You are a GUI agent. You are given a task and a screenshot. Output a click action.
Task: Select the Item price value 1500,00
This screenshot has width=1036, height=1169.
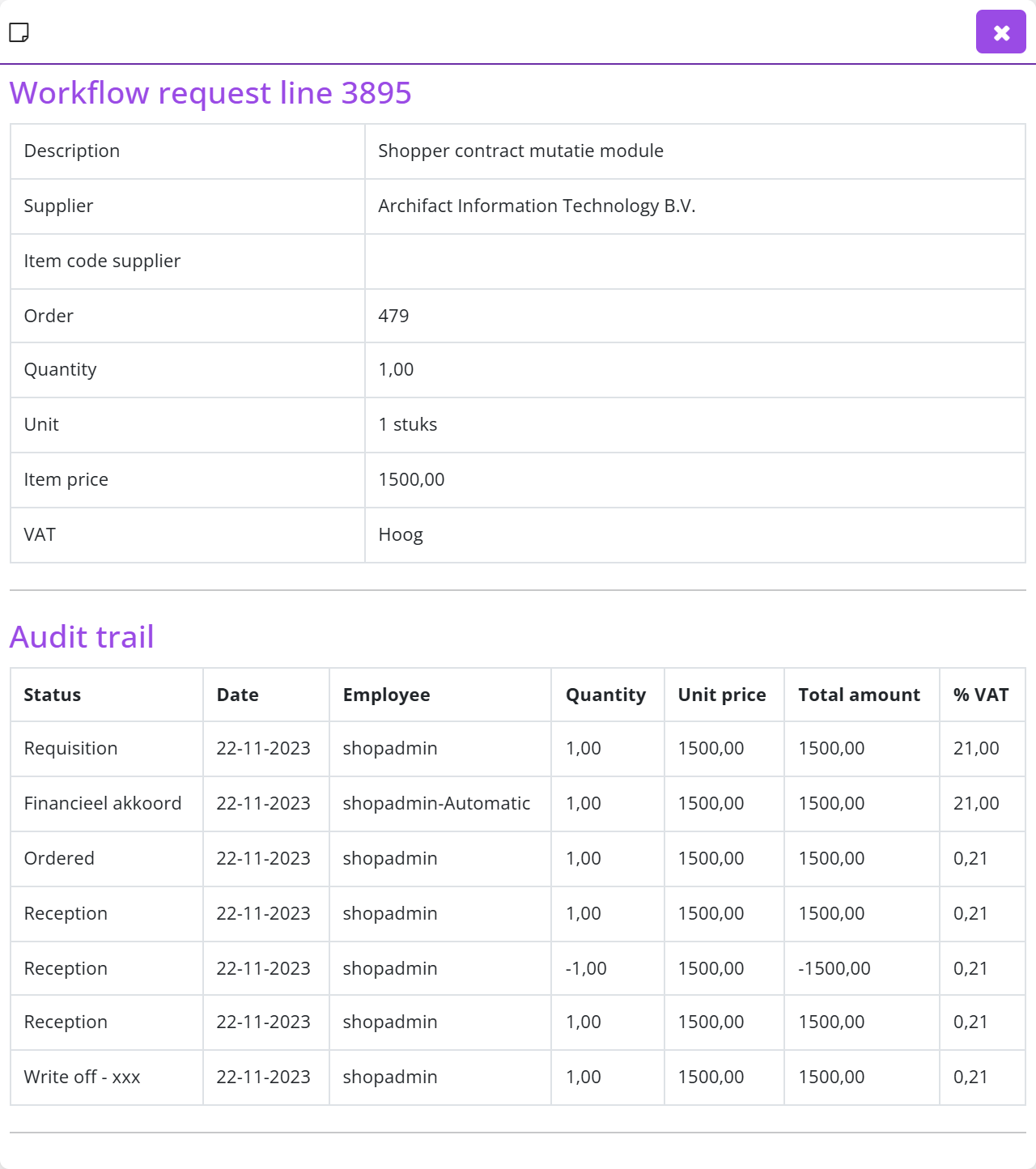411,479
